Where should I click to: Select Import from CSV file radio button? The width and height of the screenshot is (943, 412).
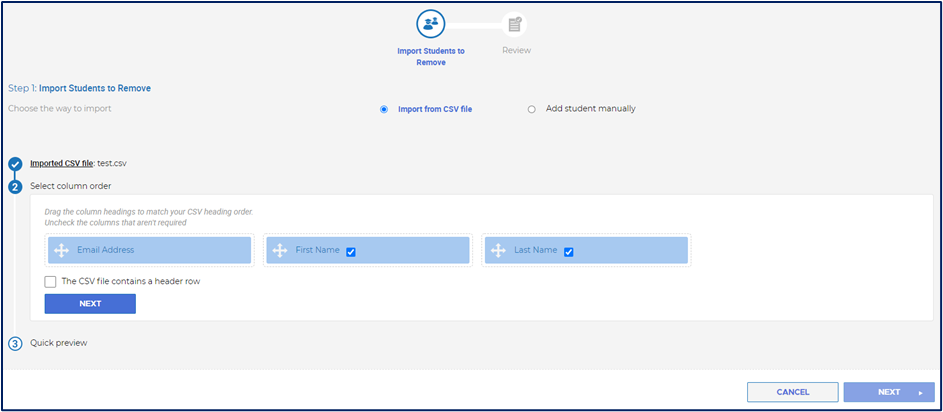(x=384, y=109)
